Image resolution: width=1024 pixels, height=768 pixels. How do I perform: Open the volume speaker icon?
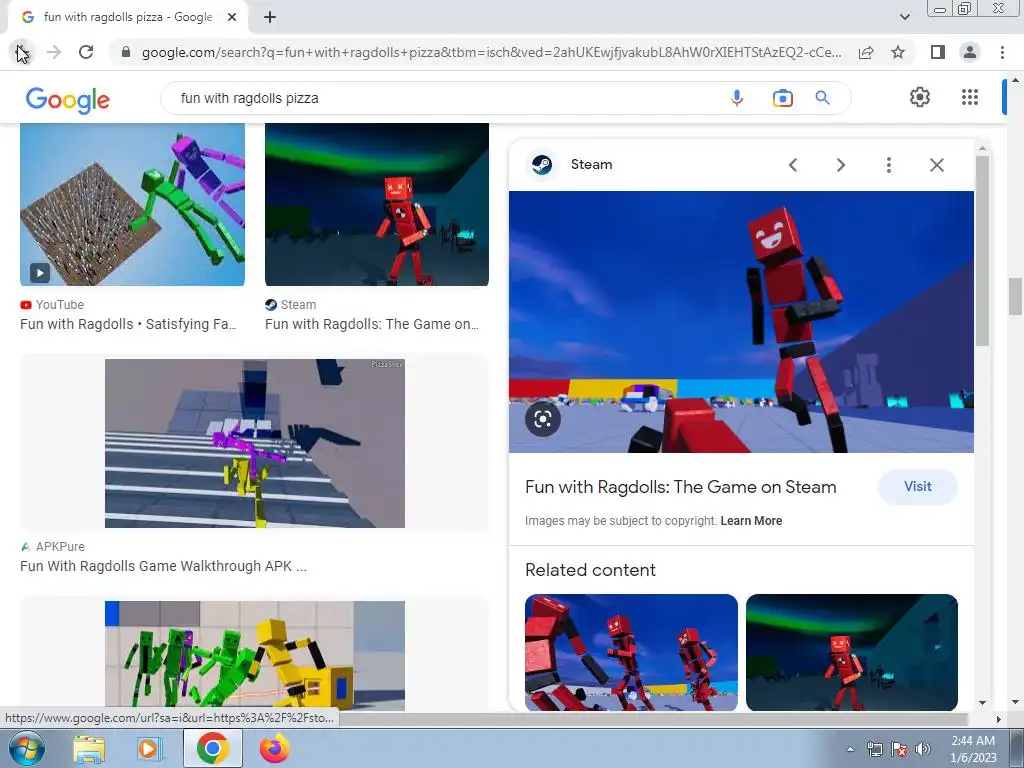point(922,750)
